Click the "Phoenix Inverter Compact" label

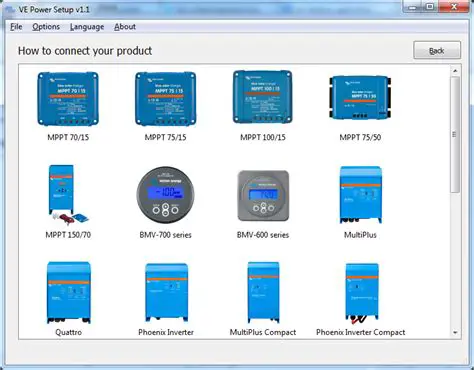[361, 332]
